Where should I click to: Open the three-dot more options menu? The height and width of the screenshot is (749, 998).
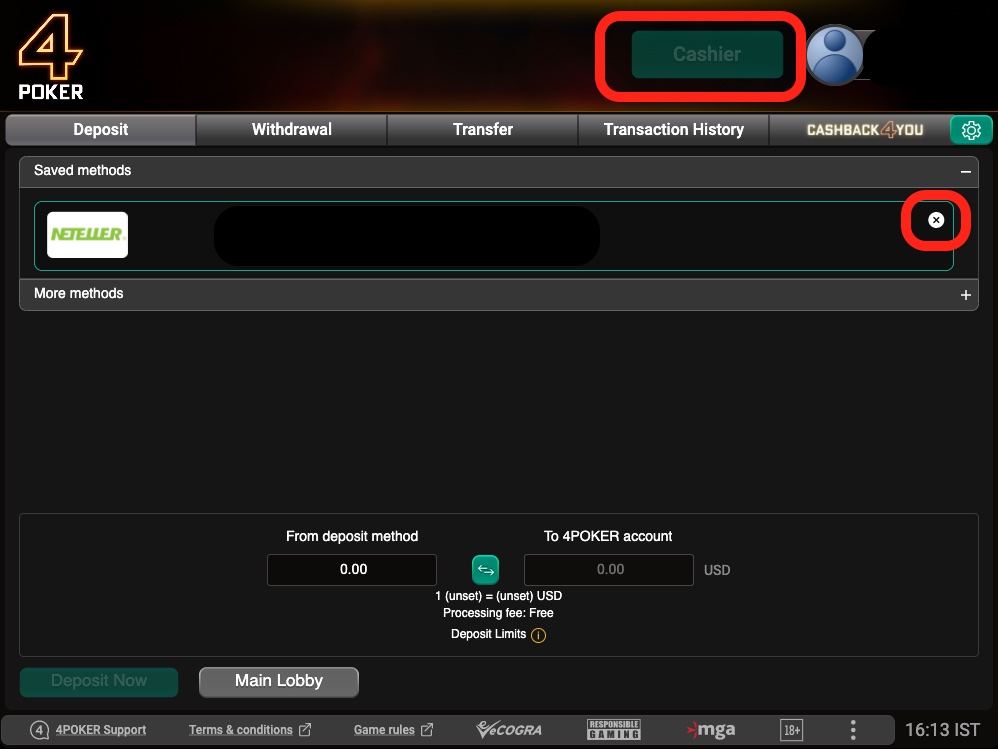click(852, 730)
